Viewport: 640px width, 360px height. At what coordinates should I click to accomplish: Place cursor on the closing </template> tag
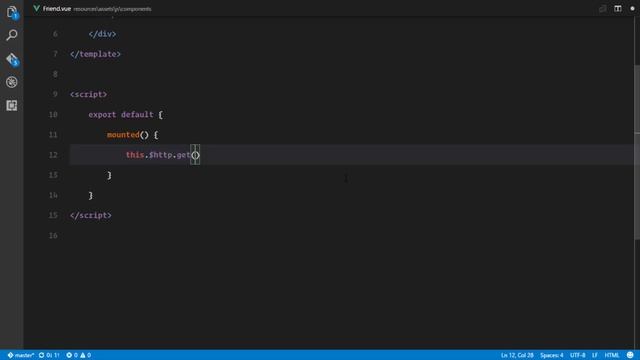point(95,54)
